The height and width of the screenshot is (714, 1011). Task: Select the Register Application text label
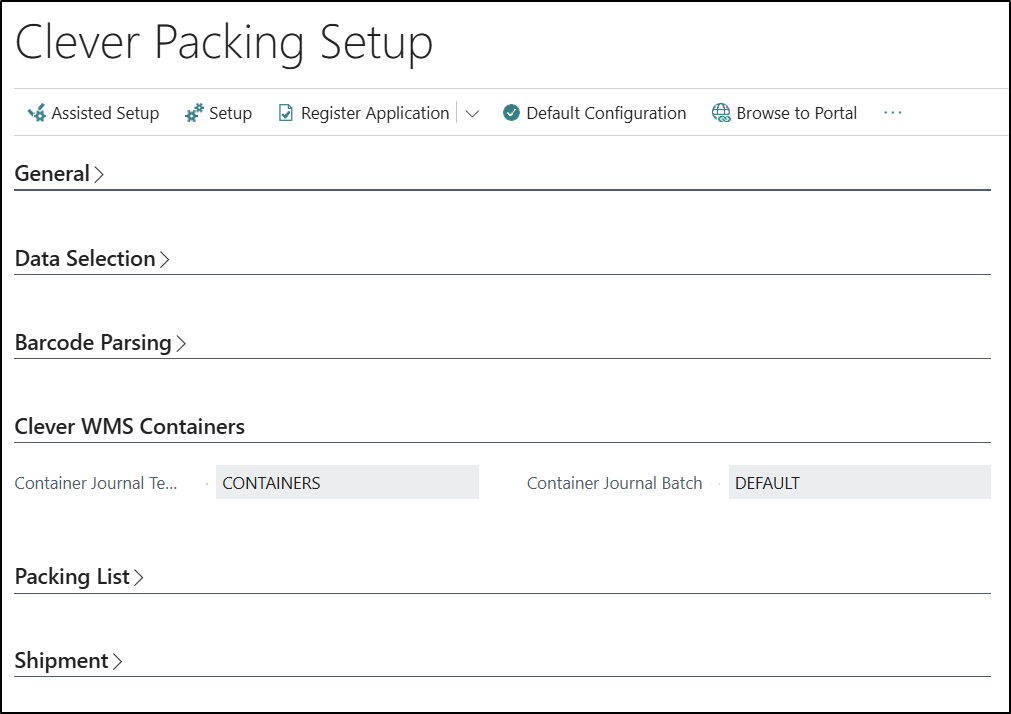[375, 113]
